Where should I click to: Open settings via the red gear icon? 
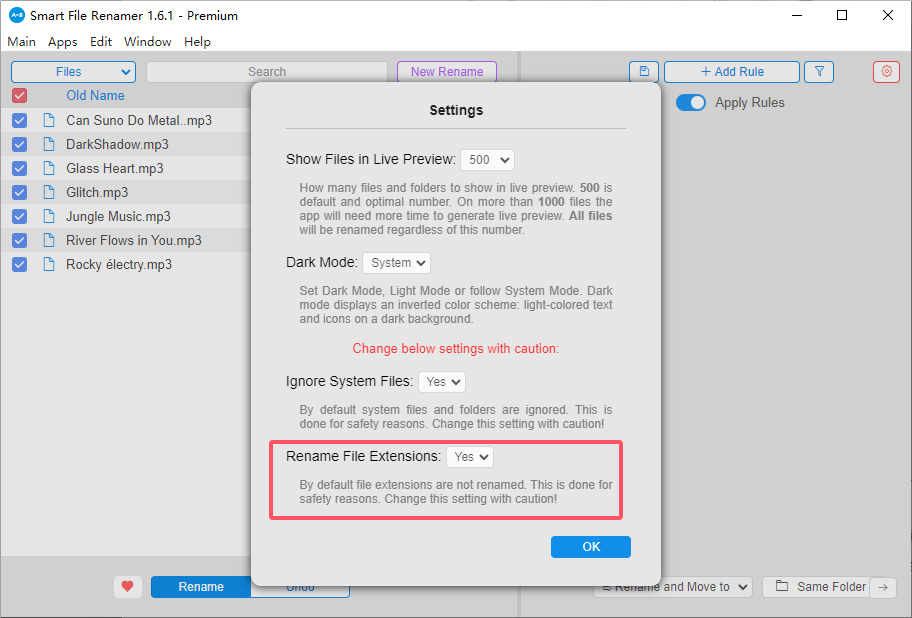[x=886, y=72]
